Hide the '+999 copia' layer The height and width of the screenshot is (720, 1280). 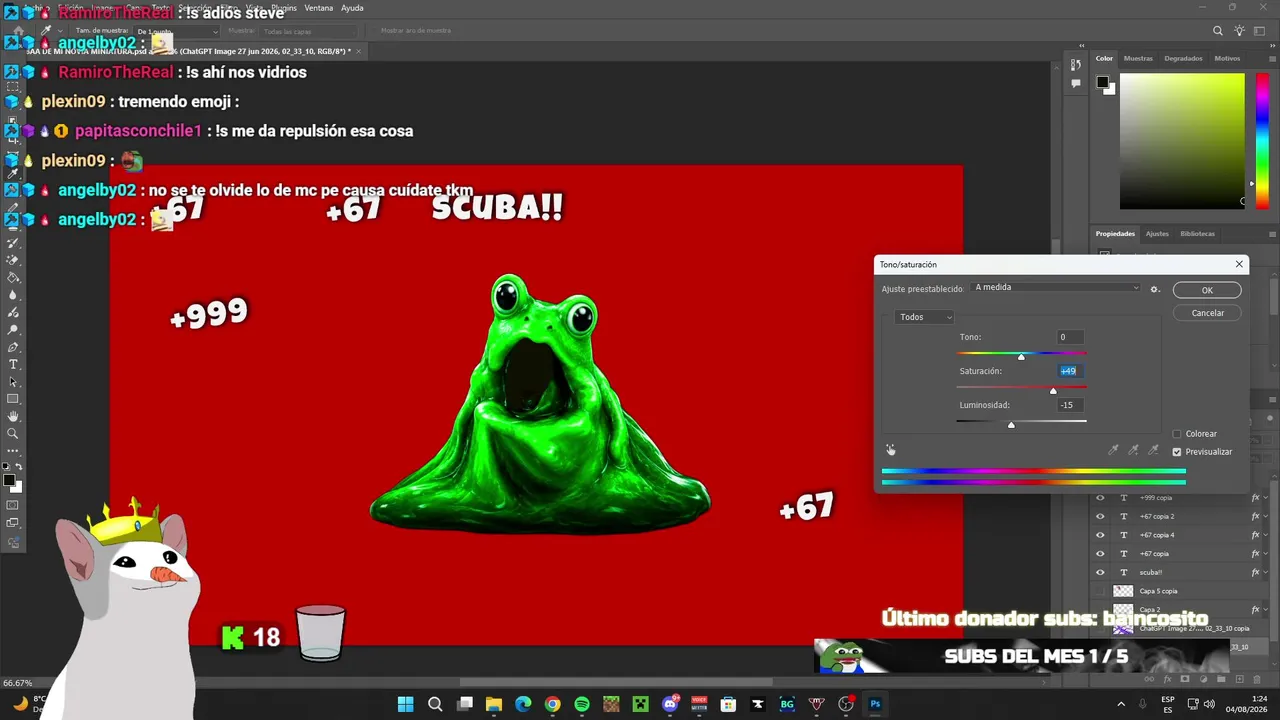[1100, 498]
